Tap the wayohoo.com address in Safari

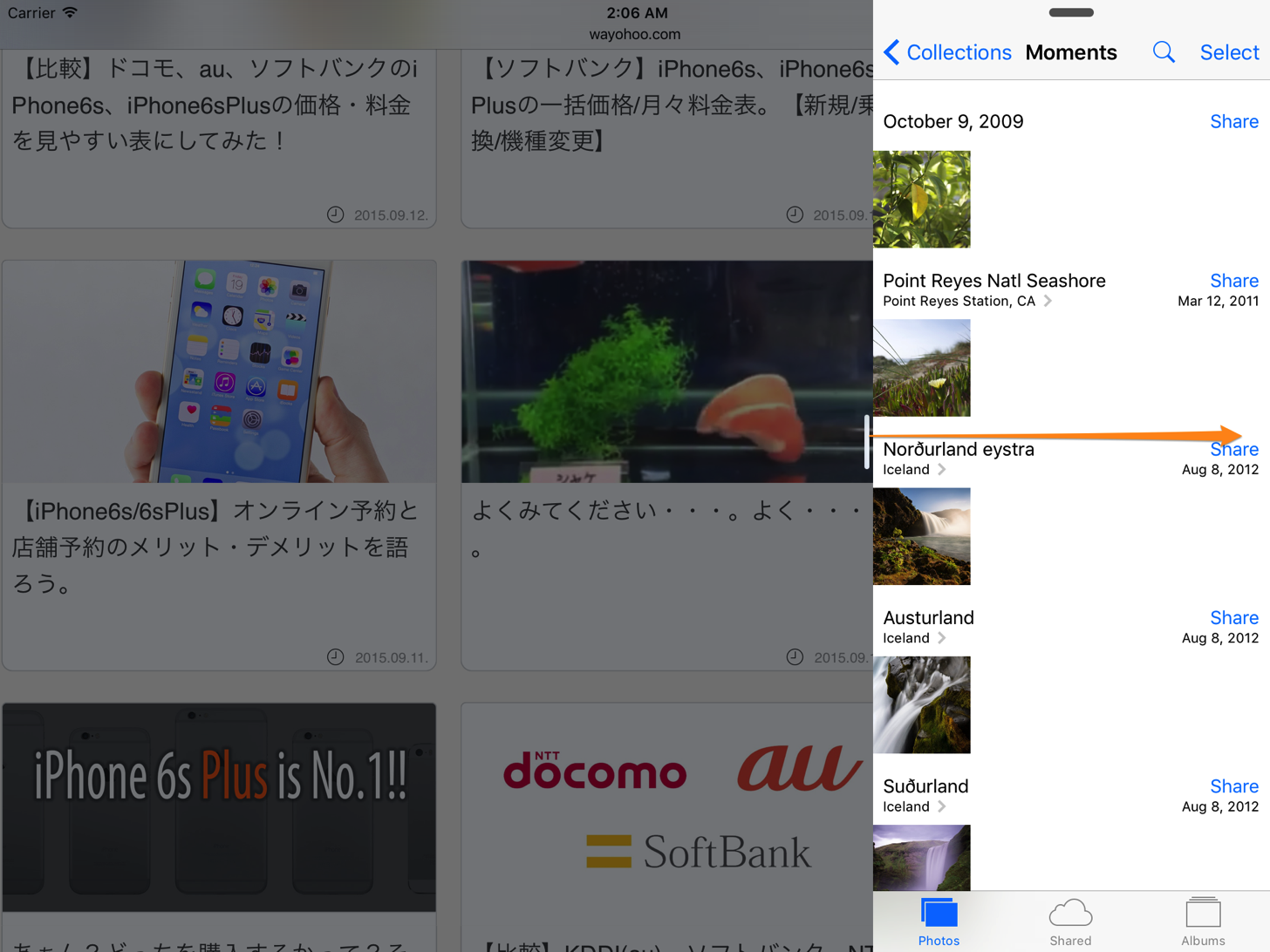pyautogui.click(x=635, y=34)
